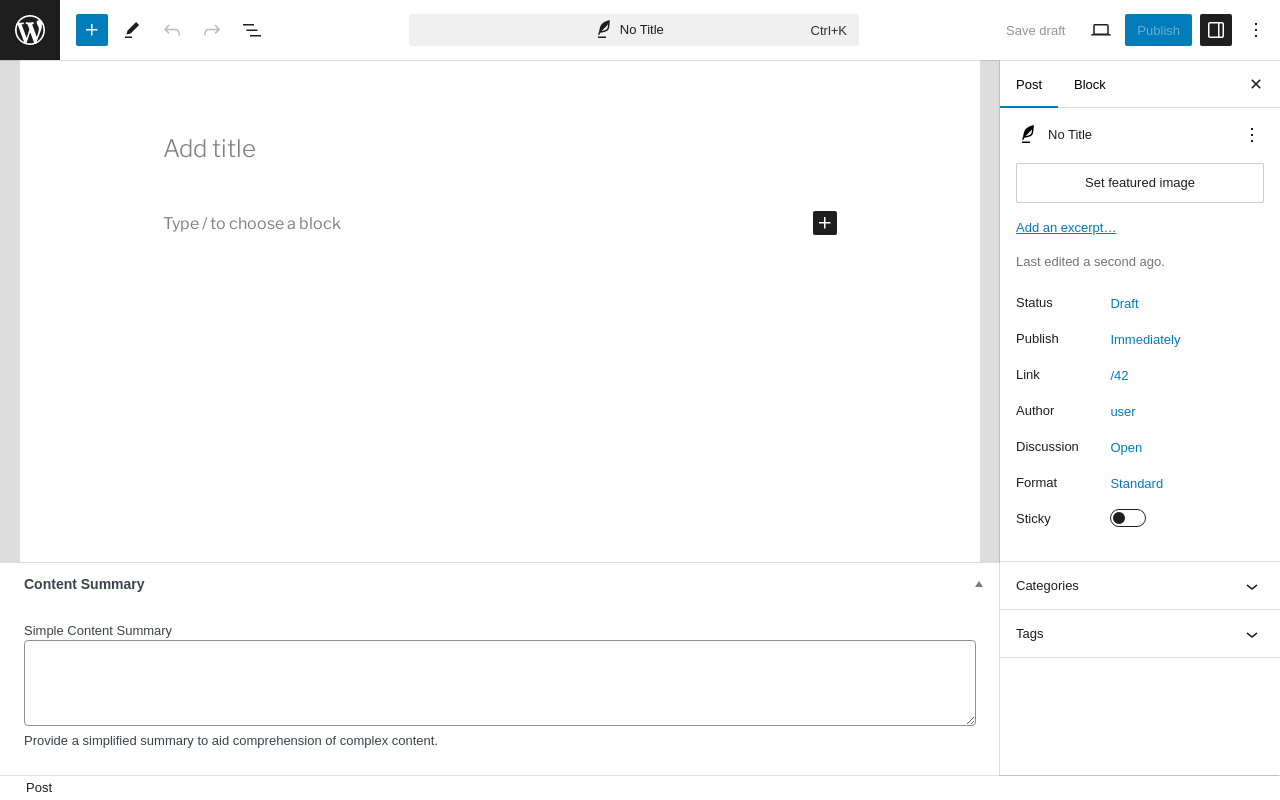The width and height of the screenshot is (1280, 800).
Task: Select the Tools pencil icon
Action: pyautogui.click(x=132, y=30)
